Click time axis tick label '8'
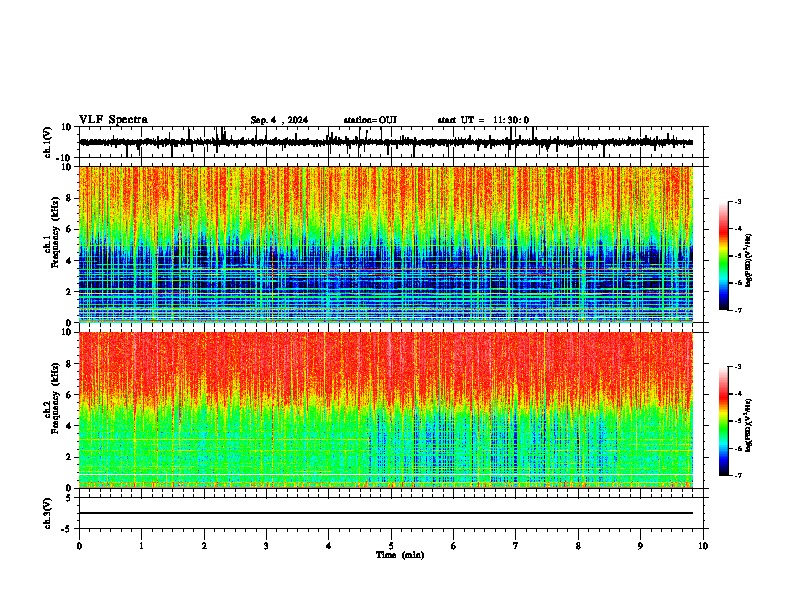Image resolution: width=792 pixels, height=612 pixels. pos(578,546)
